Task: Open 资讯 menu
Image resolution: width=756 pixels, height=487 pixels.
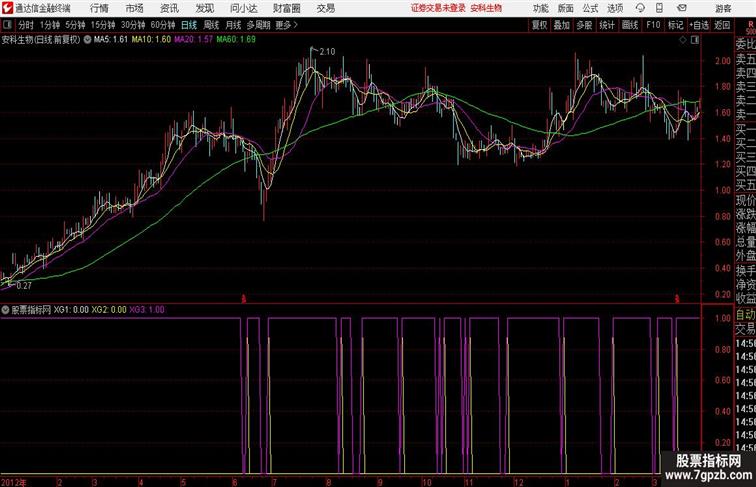Action: click(x=169, y=8)
